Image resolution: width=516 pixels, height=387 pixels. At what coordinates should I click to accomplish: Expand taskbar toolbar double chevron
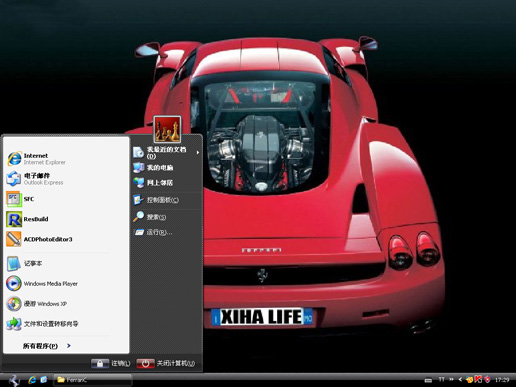point(451,379)
